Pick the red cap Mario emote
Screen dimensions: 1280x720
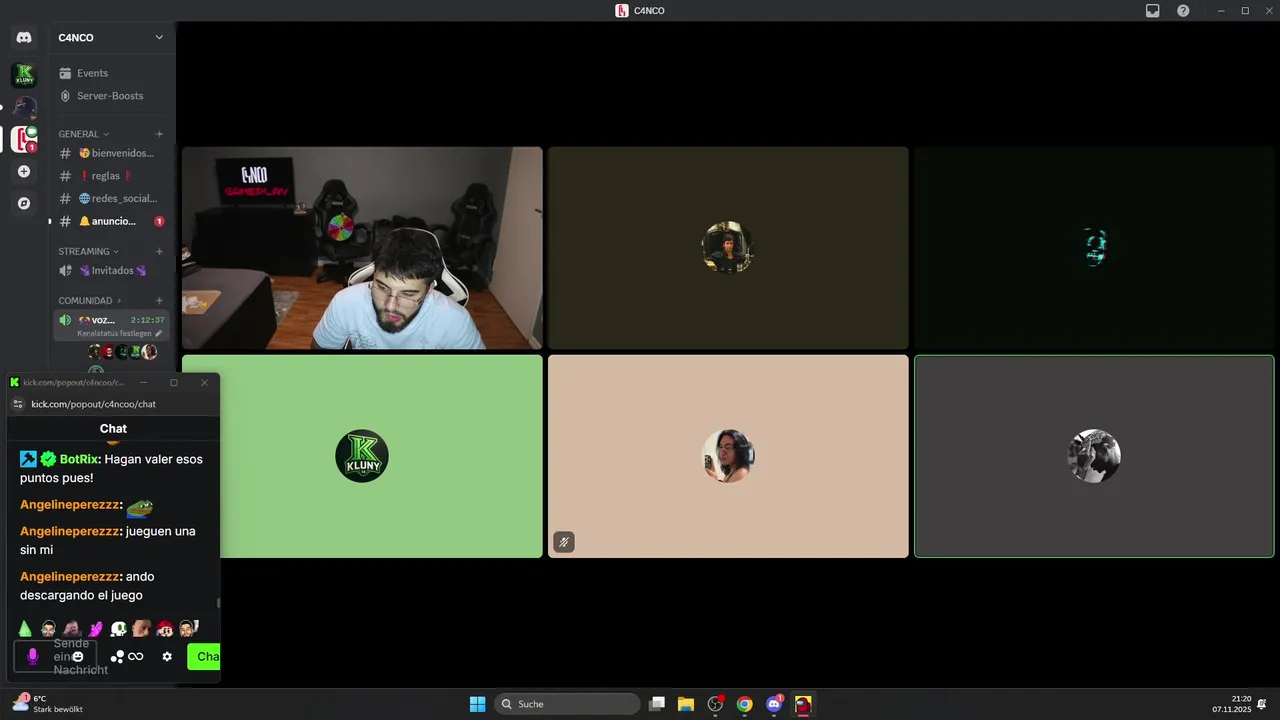[165, 629]
